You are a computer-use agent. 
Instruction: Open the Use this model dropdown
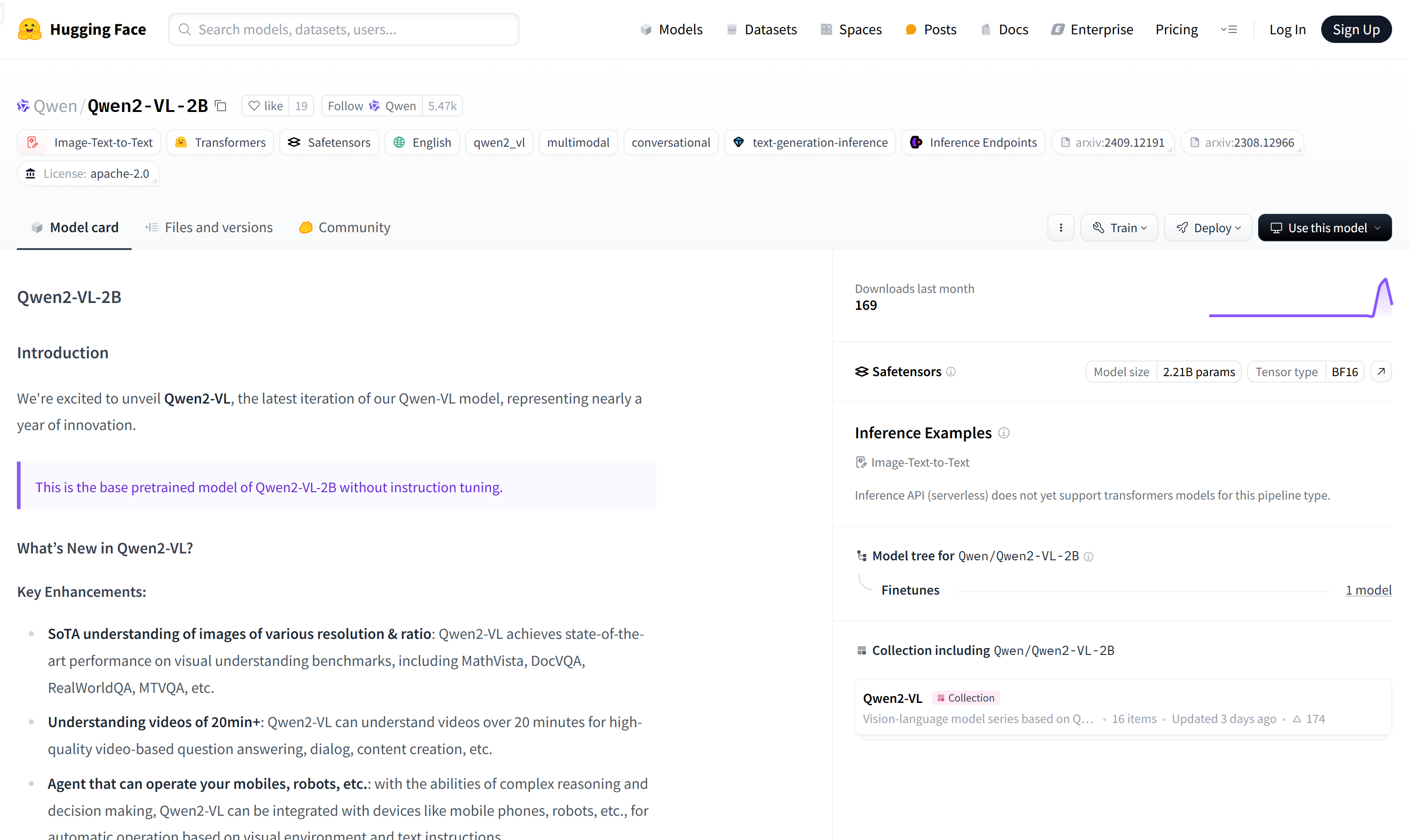click(1325, 228)
